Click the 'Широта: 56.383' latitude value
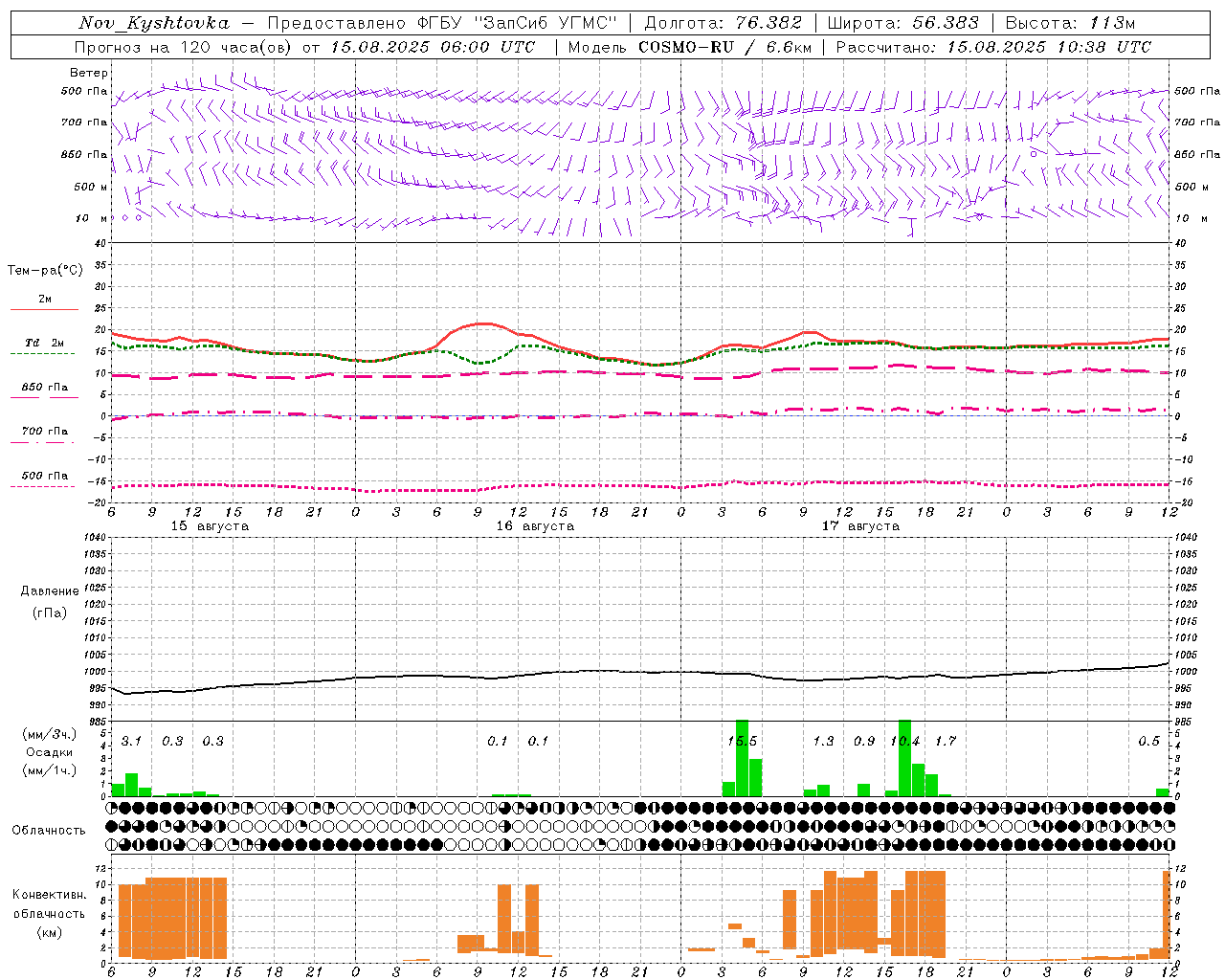The image size is (1225, 980). pos(902,23)
